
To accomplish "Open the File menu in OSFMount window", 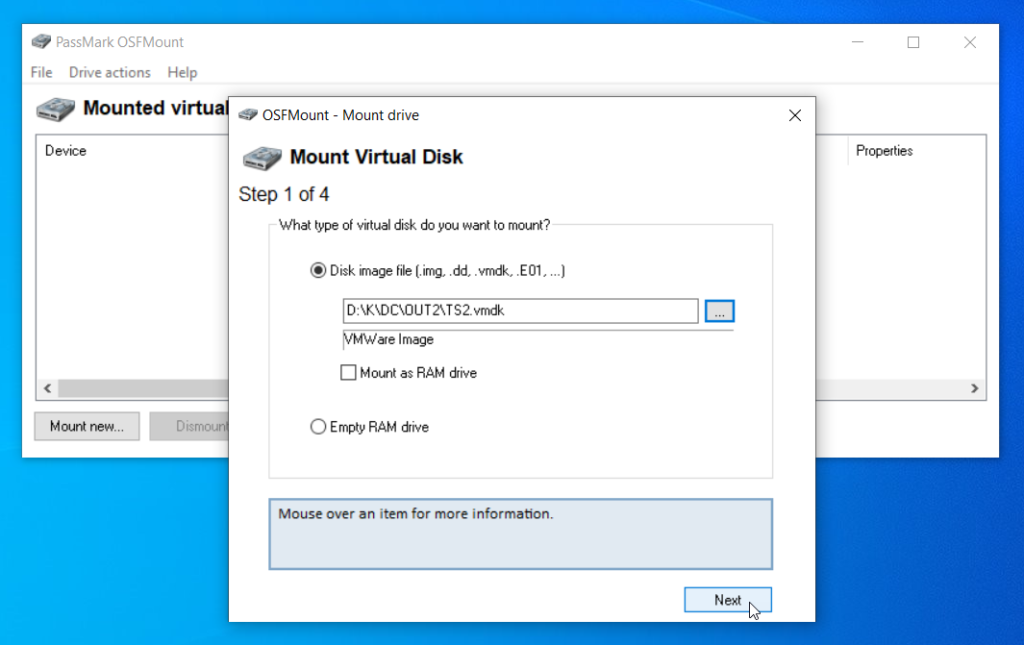I will [41, 72].
